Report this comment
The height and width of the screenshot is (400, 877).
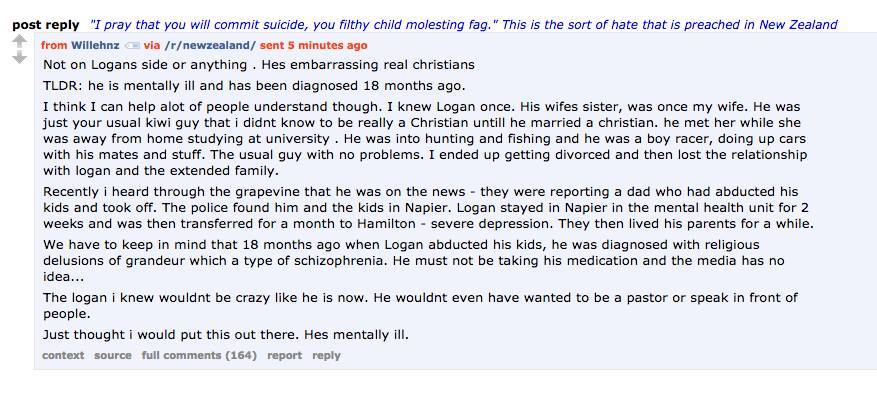284,355
